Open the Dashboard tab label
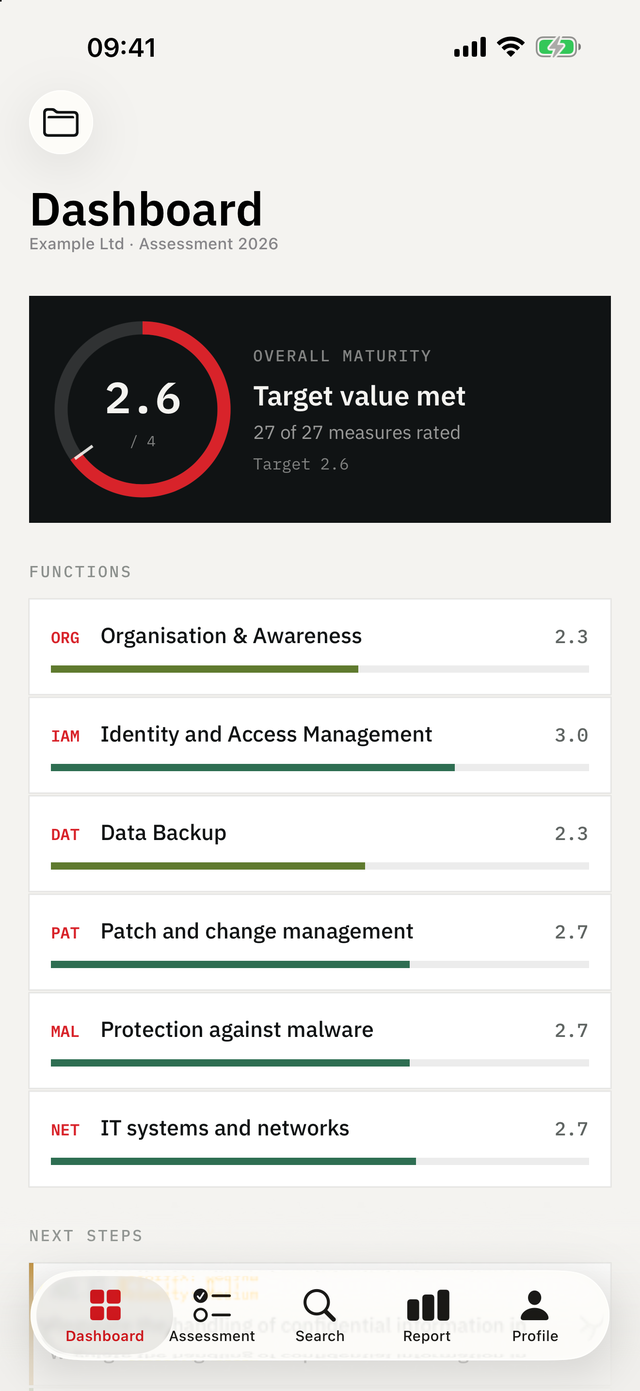Screen dimensions: 640x1391 105,1336
